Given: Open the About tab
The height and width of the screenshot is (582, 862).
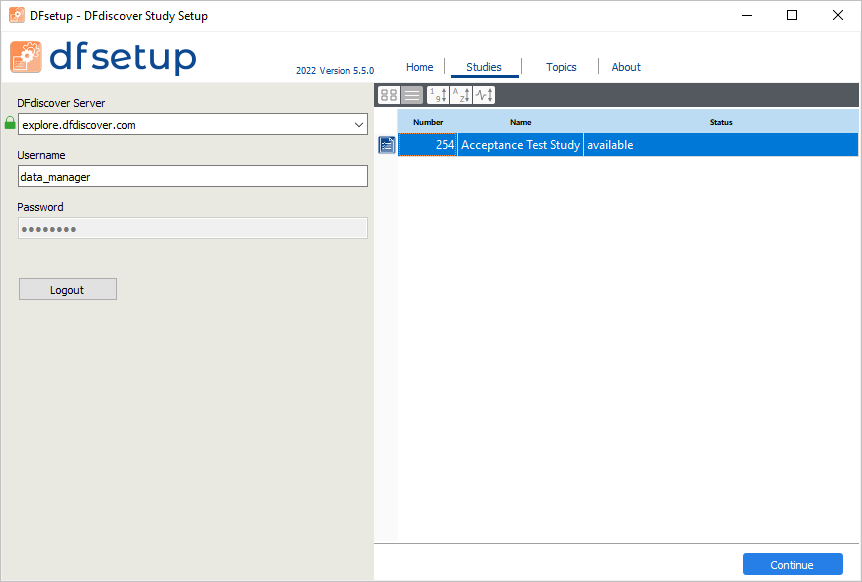Looking at the screenshot, I should pos(626,67).
